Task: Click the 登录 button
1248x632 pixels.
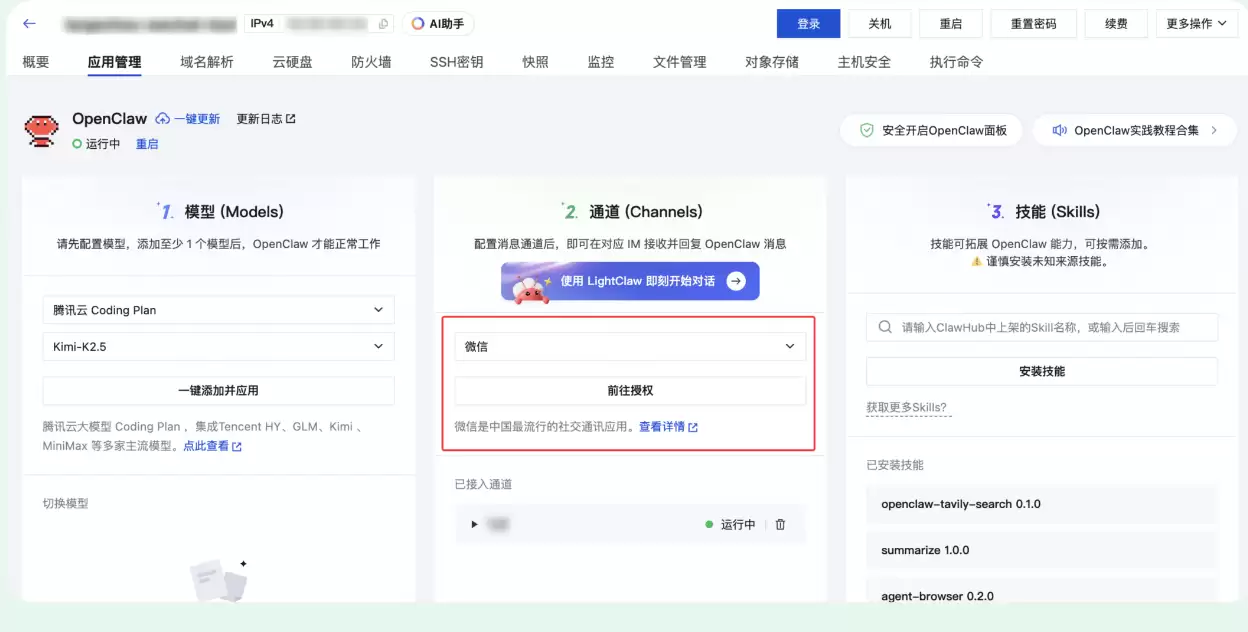Action: pos(808,24)
